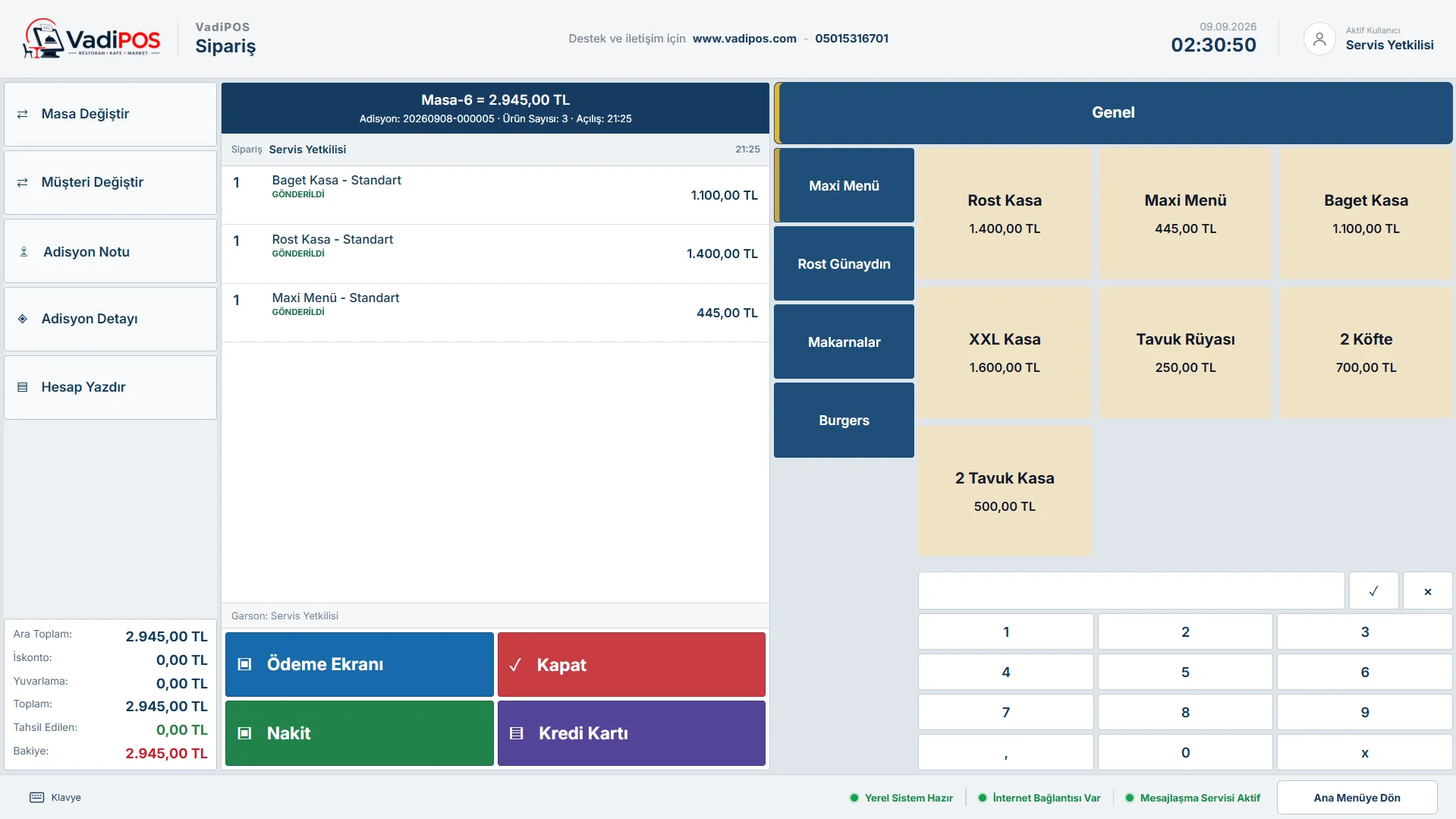Viewport: 1456px width, 819px height.
Task: Click the Müşteri Değiştir swap icon
Action: (23, 182)
